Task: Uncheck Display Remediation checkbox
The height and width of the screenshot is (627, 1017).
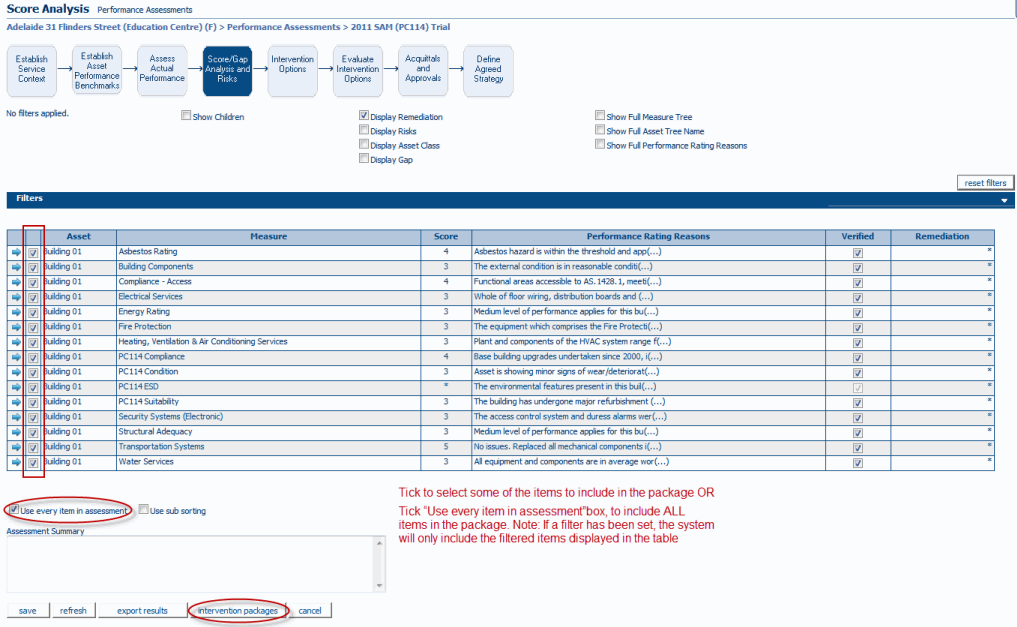Action: 364,115
